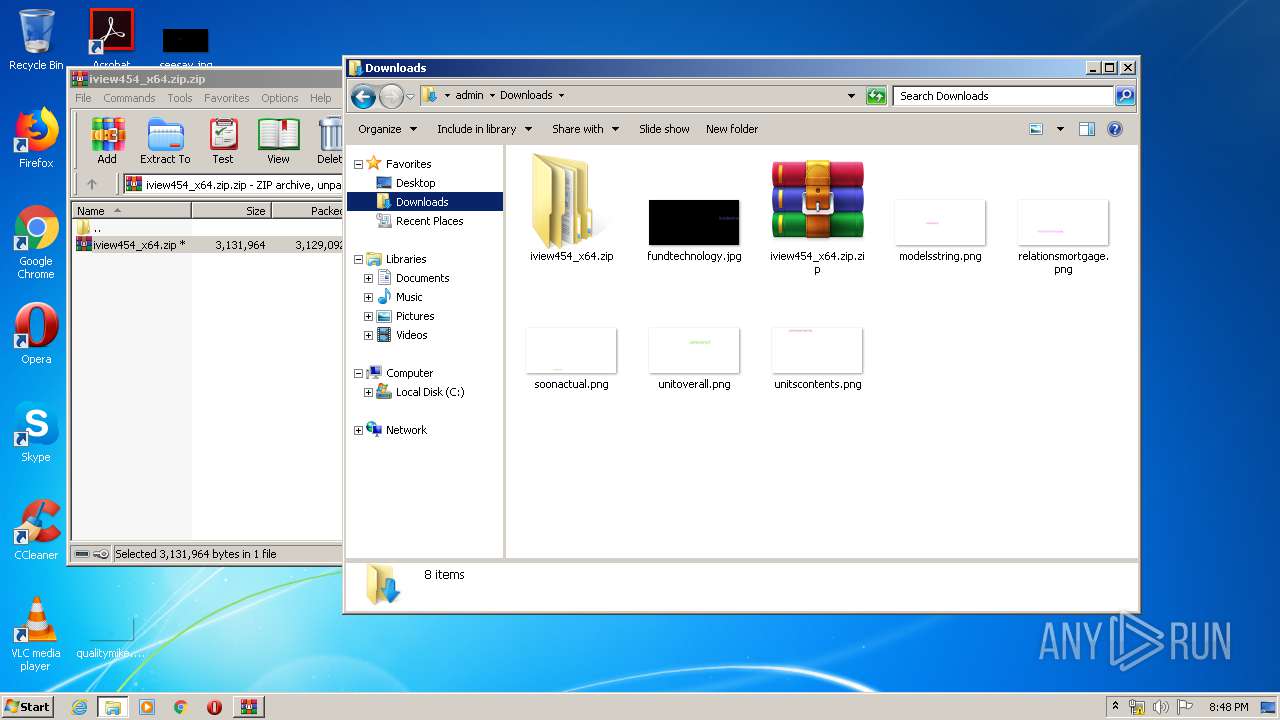
Task: Select Desktop in Favorites
Action: coord(415,183)
